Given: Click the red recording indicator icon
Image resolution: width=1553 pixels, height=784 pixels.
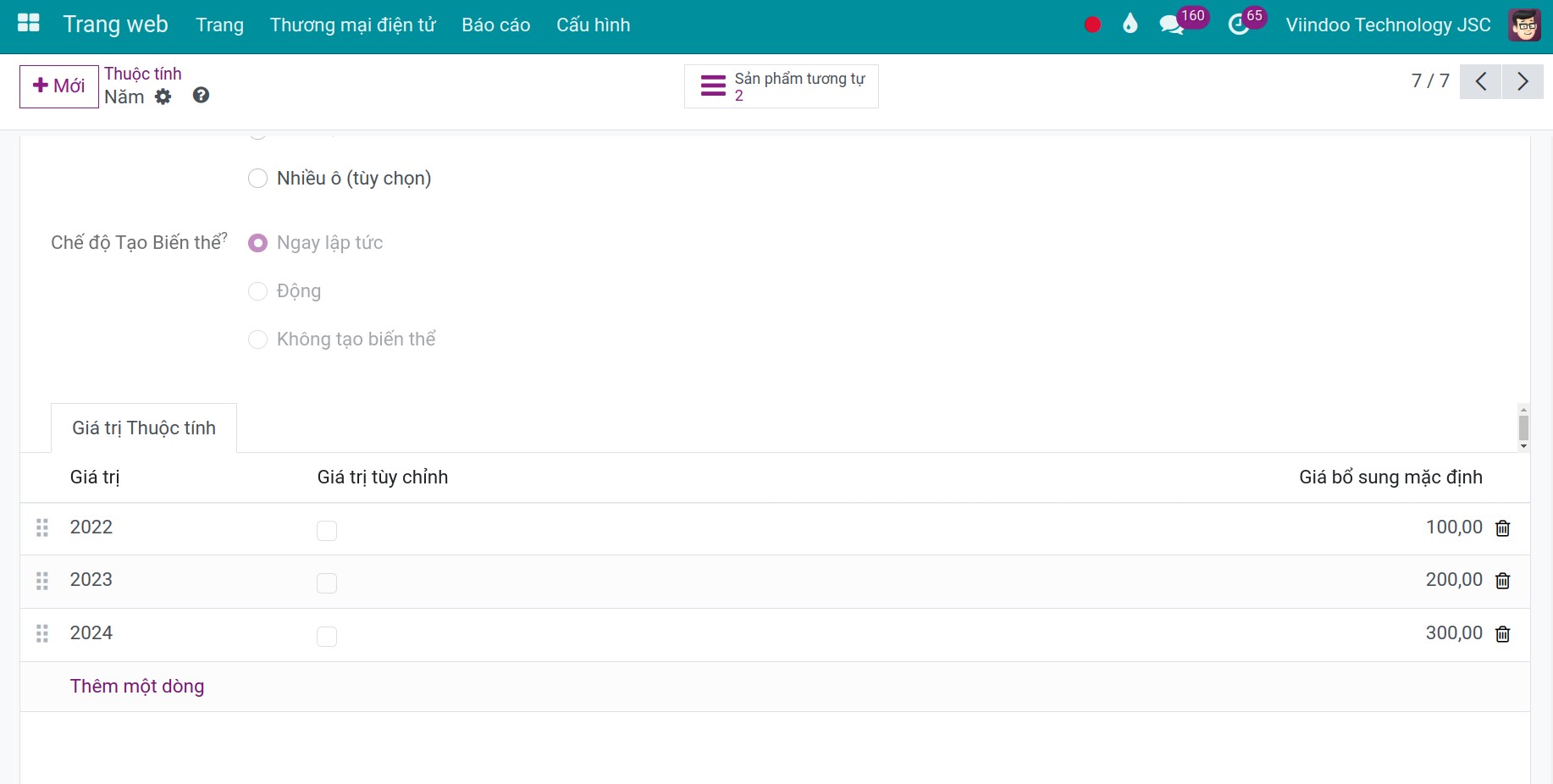Looking at the screenshot, I should pyautogui.click(x=1092, y=25).
